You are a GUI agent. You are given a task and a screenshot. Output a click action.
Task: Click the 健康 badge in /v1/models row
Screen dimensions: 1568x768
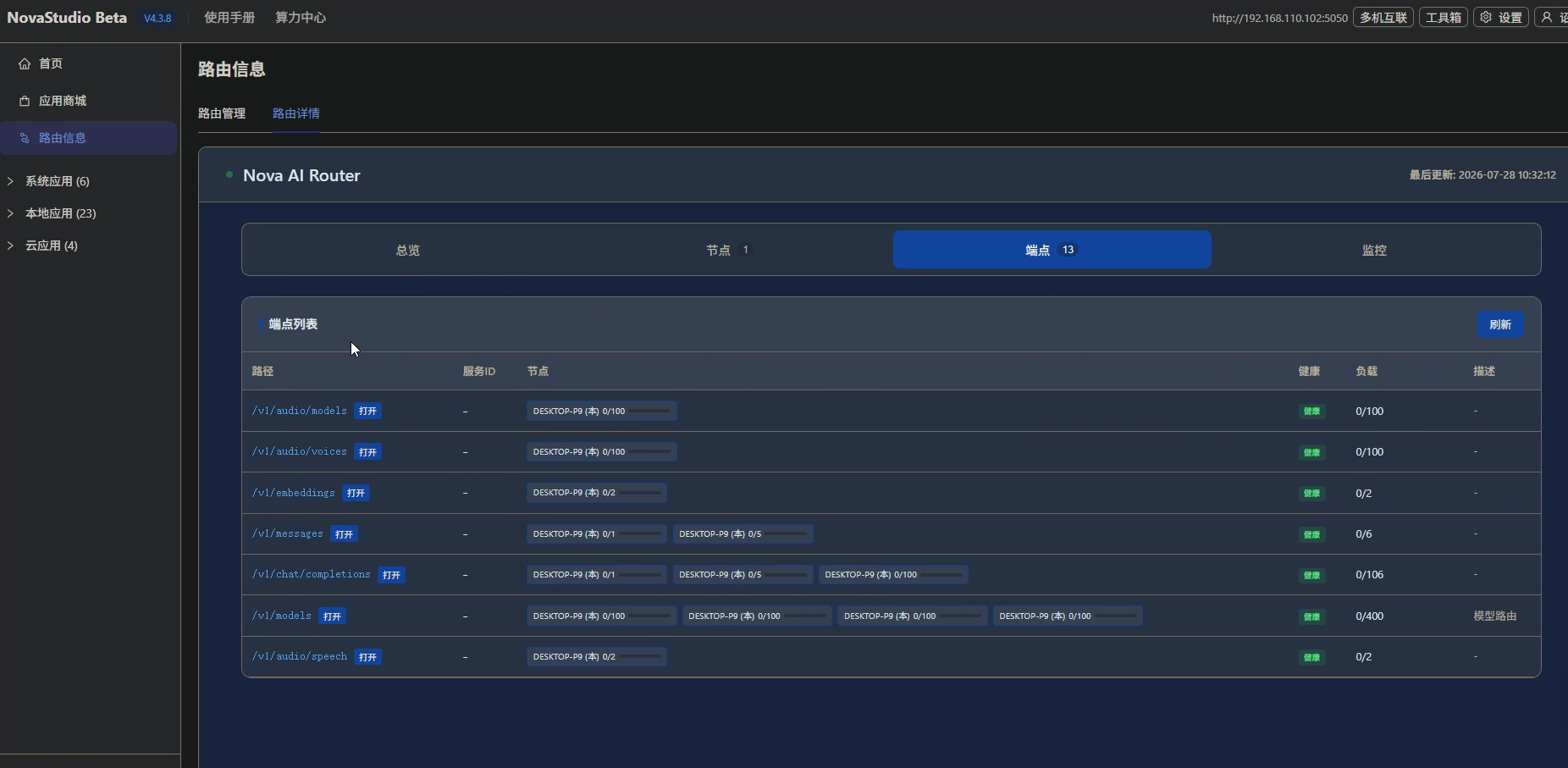coord(1311,616)
